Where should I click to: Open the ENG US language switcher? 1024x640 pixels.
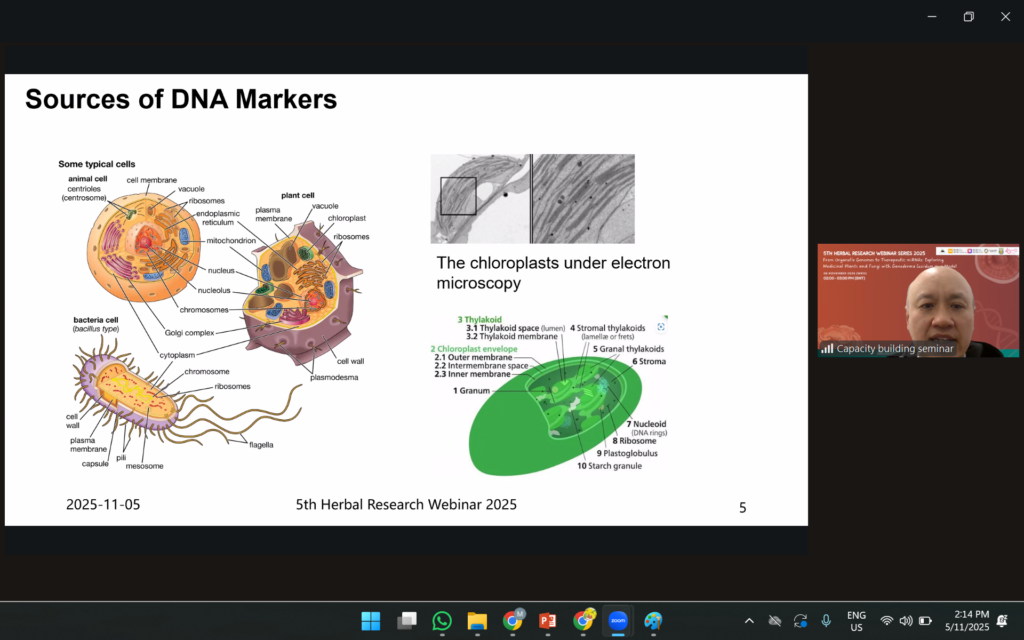click(856, 621)
